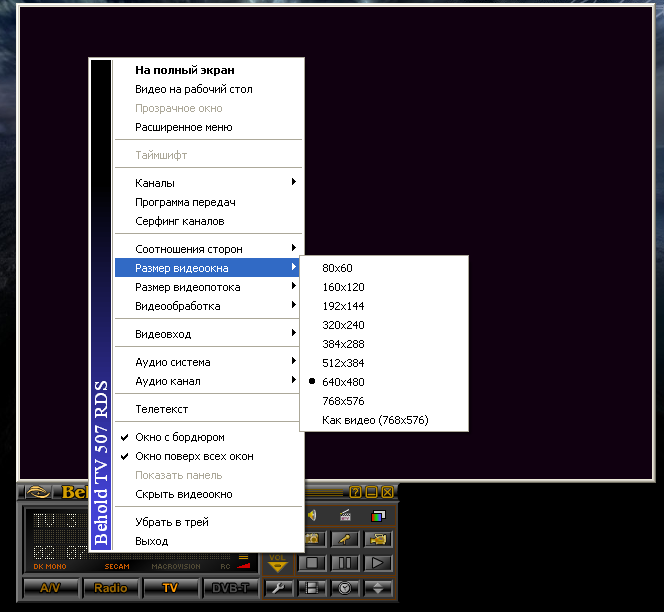The width and height of the screenshot is (664, 612).
Task: Click the clapperboard icon
Action: tap(345, 516)
